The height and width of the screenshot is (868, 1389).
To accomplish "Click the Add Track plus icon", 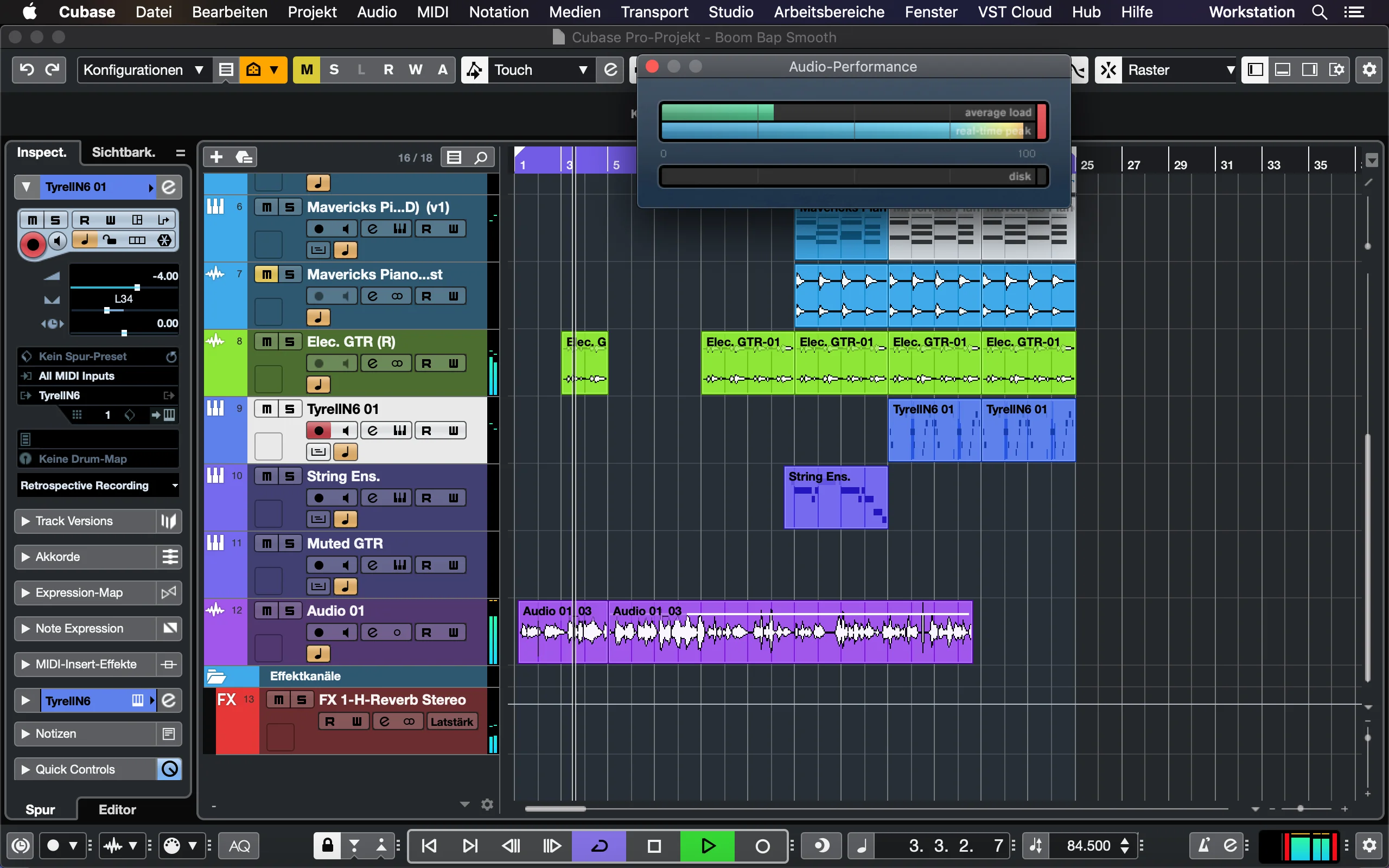I will (216, 157).
